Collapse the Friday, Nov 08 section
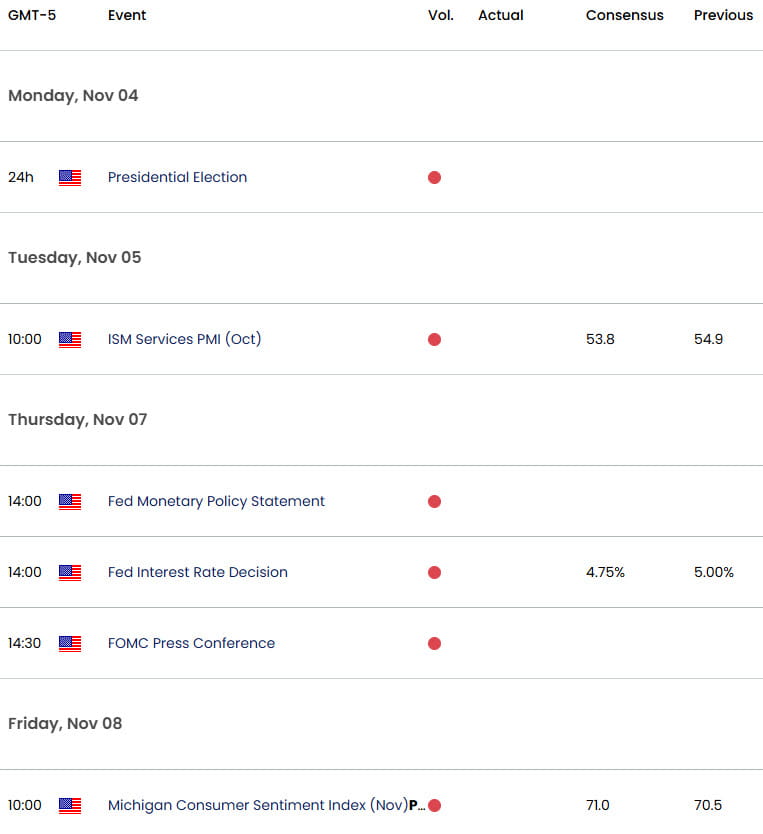Viewport: 763px width, 834px height. [64, 723]
